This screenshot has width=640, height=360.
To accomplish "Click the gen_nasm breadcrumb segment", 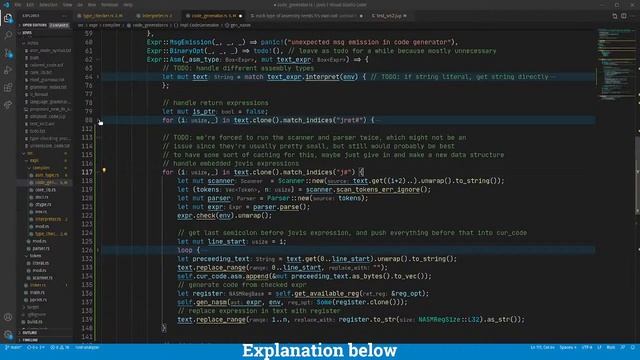I will tap(238, 25).
